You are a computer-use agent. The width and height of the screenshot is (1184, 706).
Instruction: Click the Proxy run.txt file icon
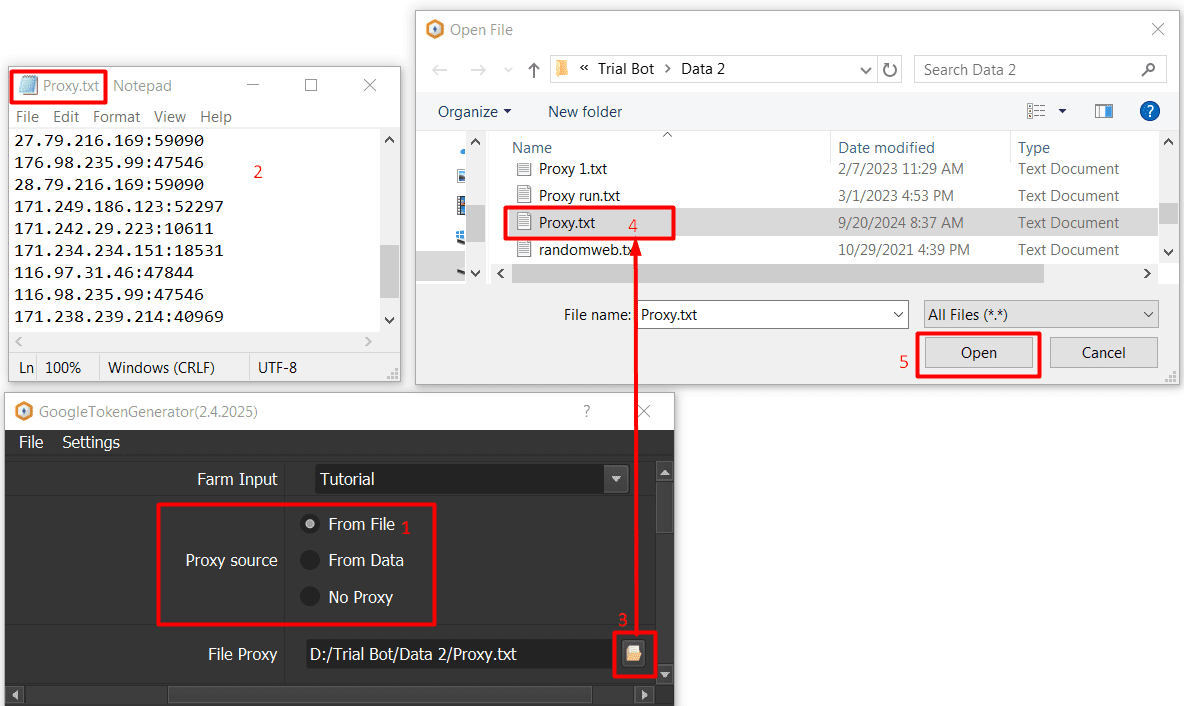tap(524, 195)
